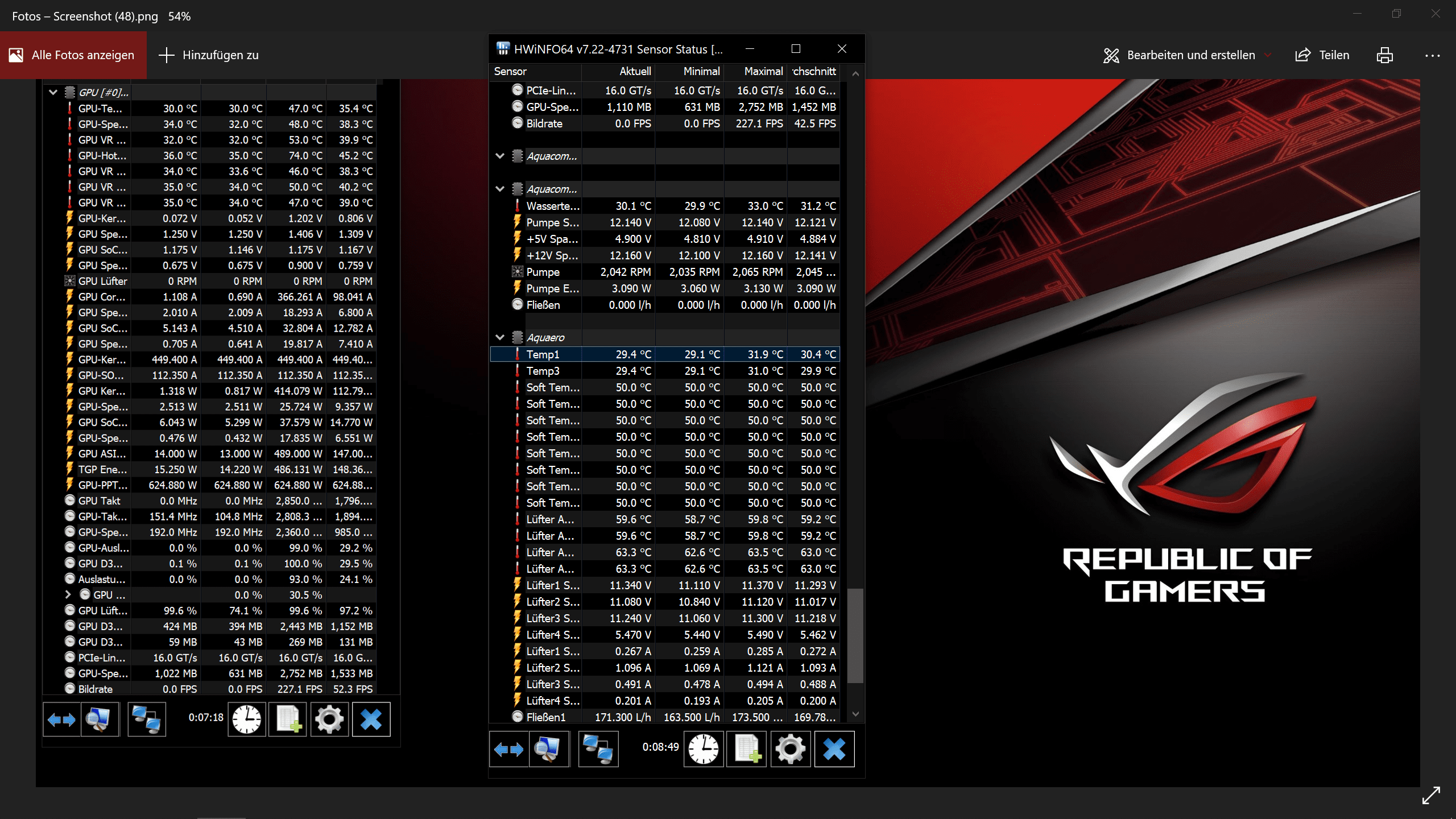Expand the collapsed GPU sub-item arrow
Viewport: 1456px width, 819px height.
click(x=68, y=595)
